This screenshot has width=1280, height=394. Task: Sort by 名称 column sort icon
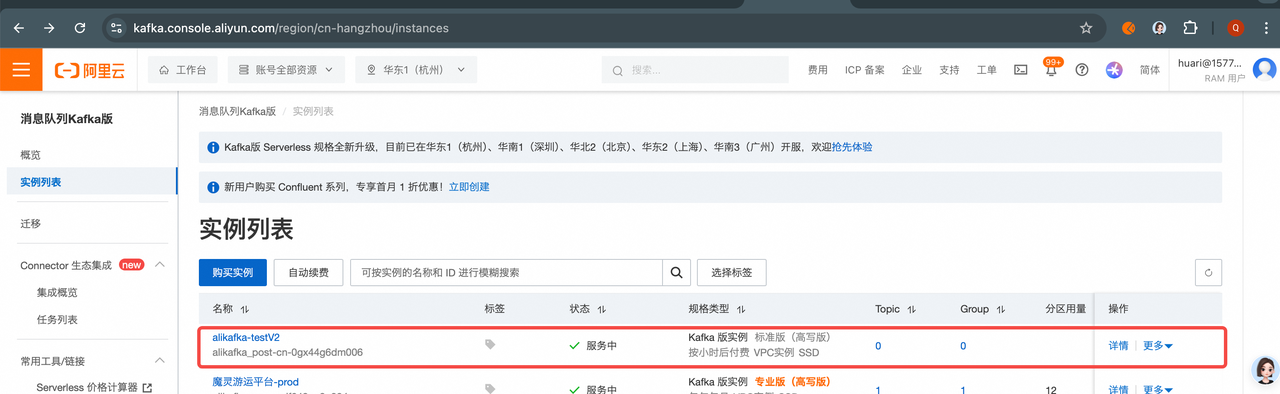pyautogui.click(x=245, y=310)
